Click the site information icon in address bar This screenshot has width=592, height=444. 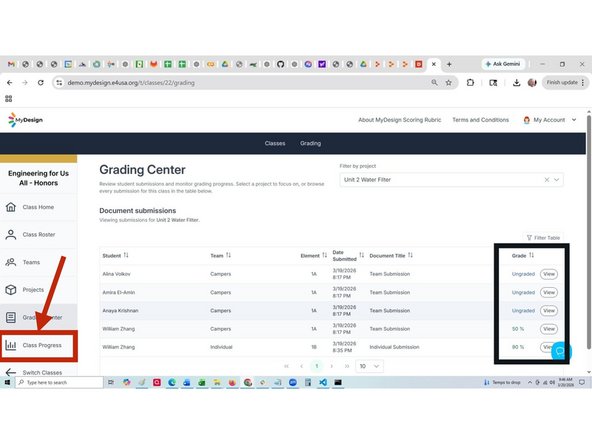tap(59, 83)
